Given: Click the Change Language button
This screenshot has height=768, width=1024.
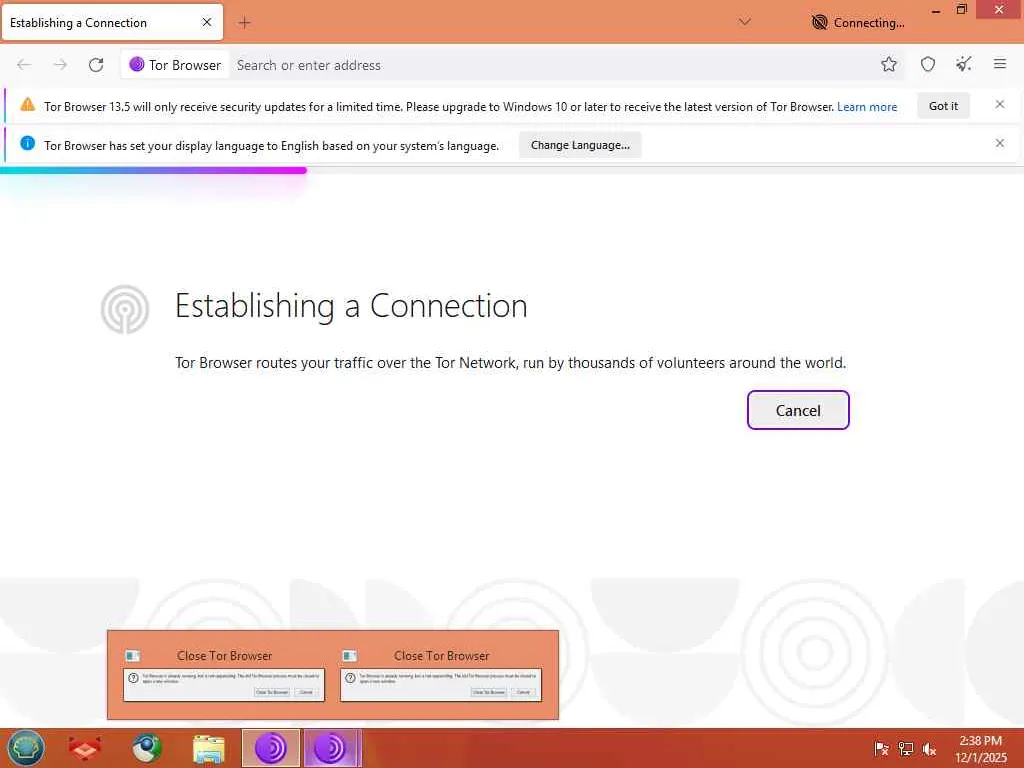Looking at the screenshot, I should [x=580, y=145].
